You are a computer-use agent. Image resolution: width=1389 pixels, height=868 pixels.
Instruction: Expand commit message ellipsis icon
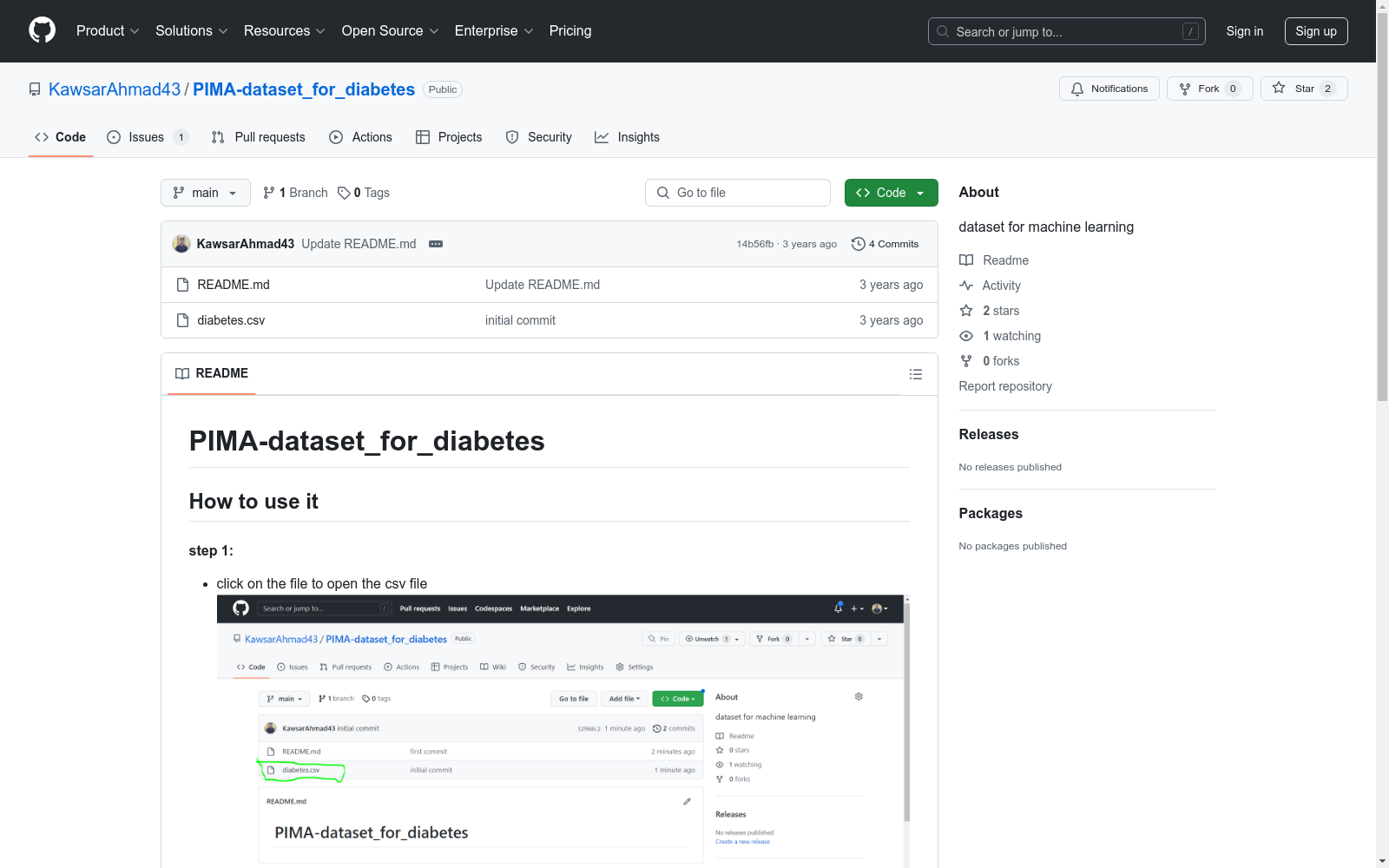(436, 244)
